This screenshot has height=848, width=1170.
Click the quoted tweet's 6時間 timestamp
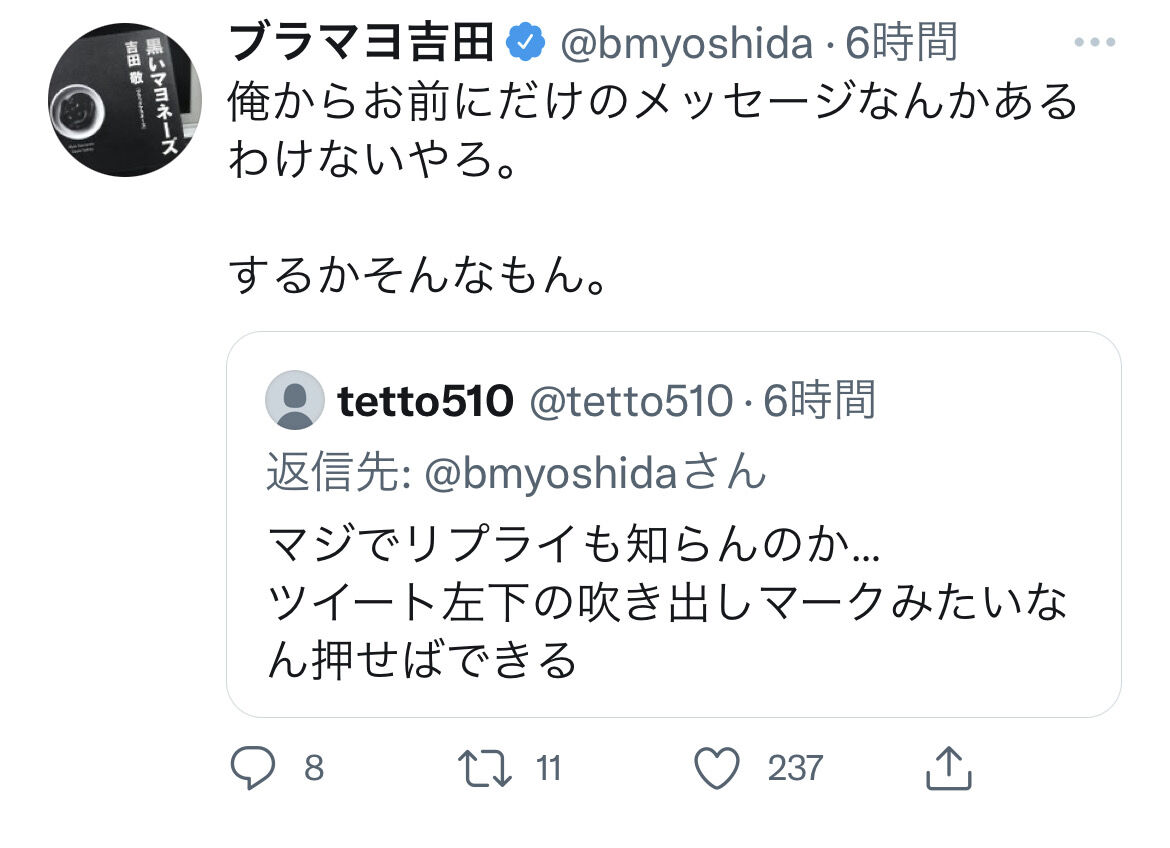[x=820, y=401]
